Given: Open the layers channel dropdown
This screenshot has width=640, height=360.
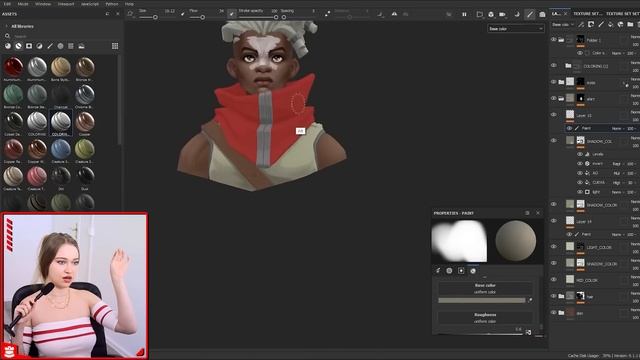Looking at the screenshot, I should point(562,24).
